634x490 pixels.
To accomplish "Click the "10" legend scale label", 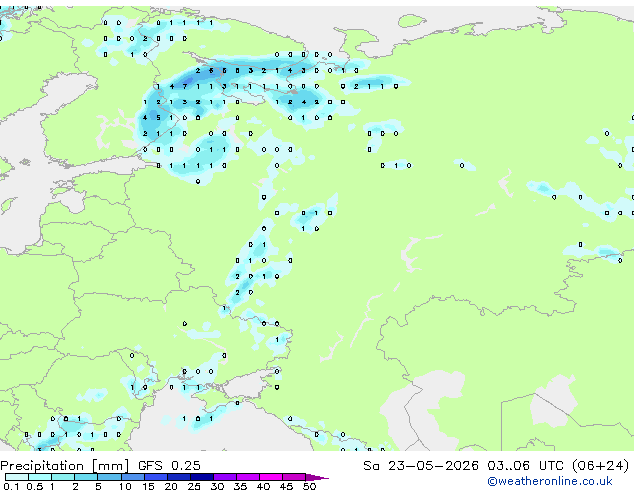I will pyautogui.click(x=125, y=486).
